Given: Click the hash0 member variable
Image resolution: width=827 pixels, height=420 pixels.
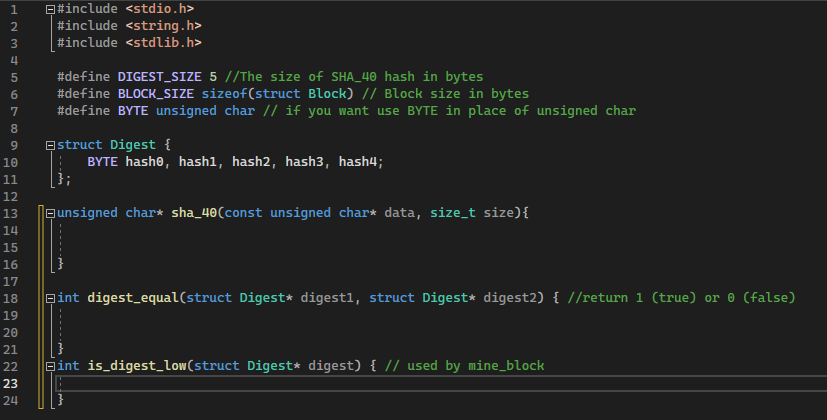Looking at the screenshot, I should 144,161.
